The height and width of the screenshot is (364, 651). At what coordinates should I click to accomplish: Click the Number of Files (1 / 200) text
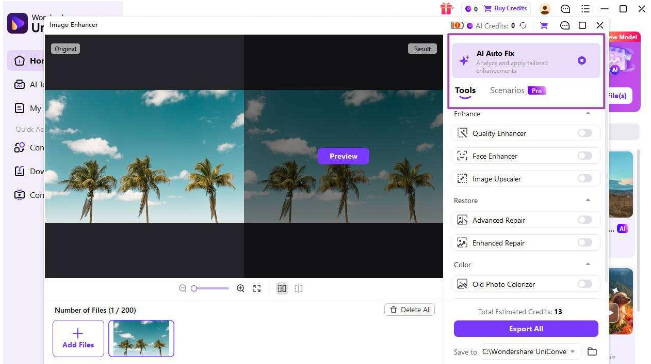(x=95, y=310)
